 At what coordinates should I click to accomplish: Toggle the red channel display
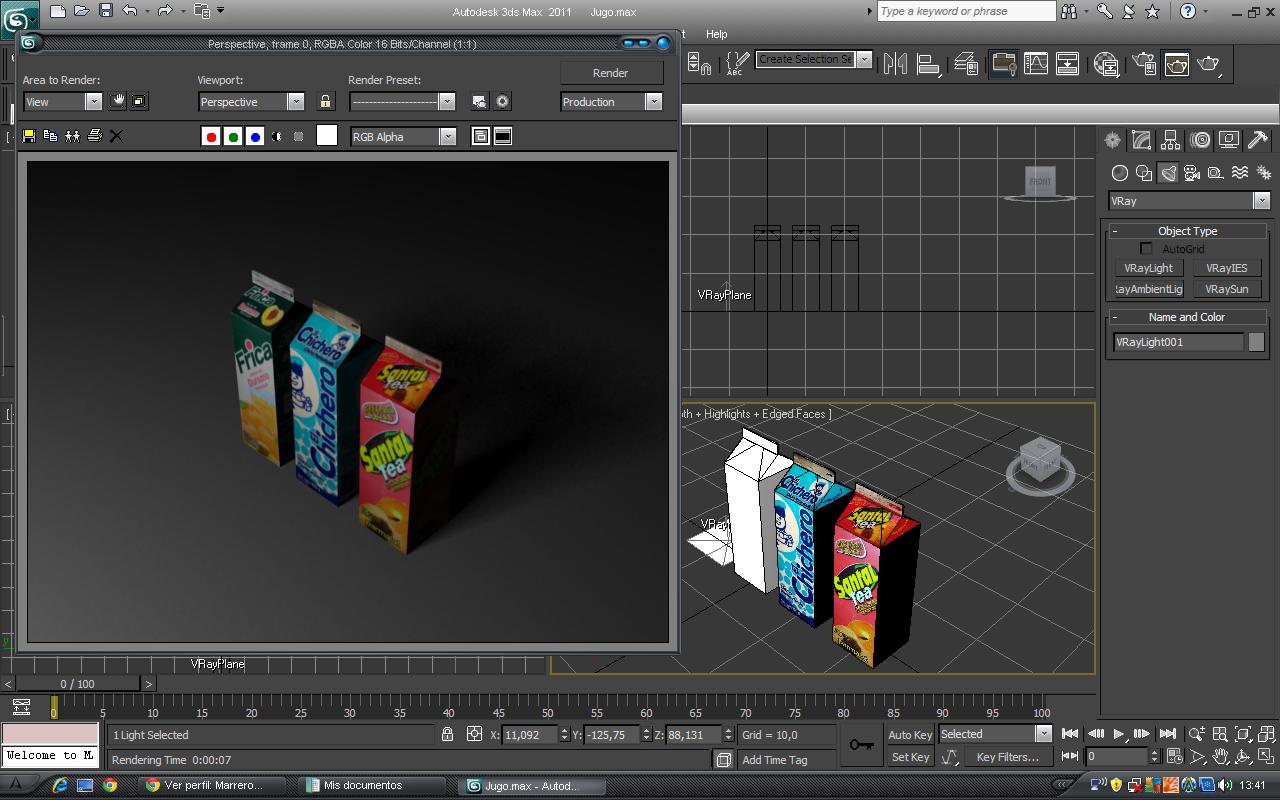211,136
